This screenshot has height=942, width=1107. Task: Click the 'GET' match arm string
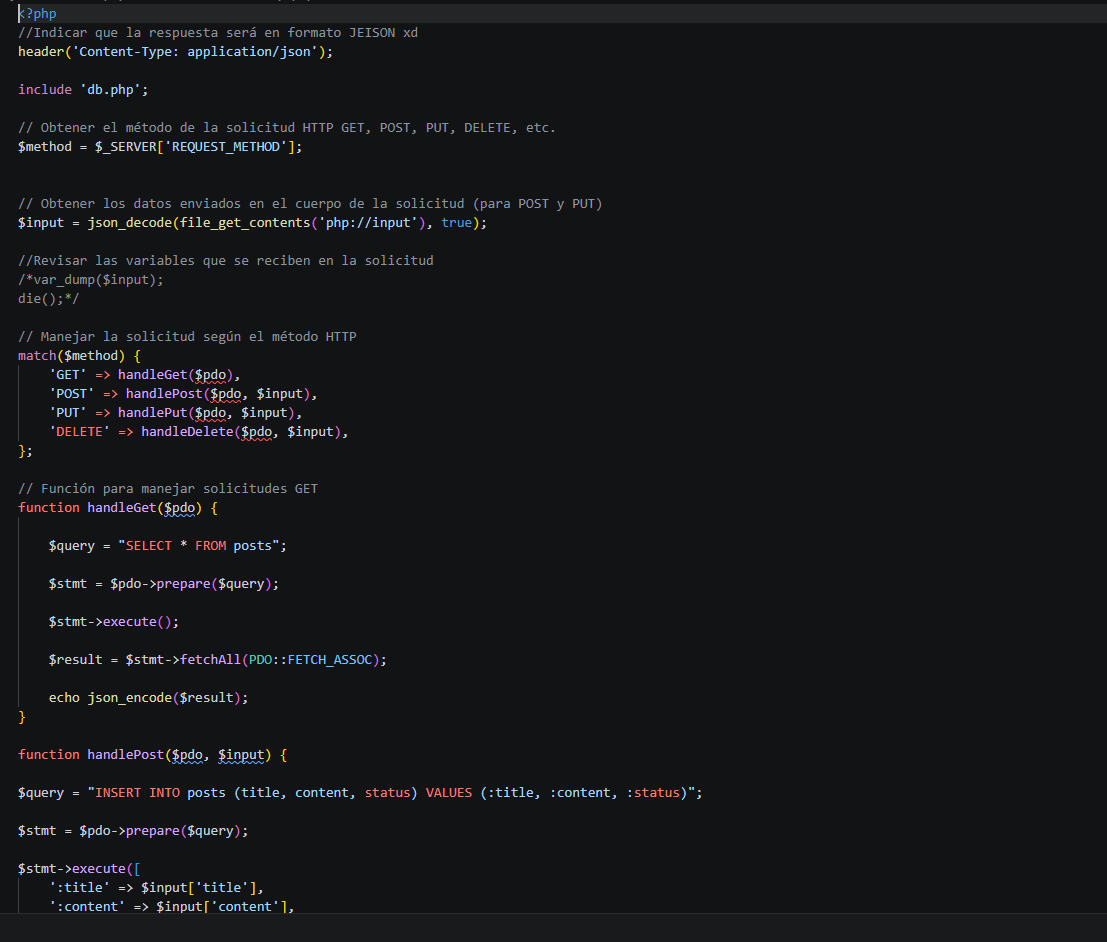pos(68,375)
